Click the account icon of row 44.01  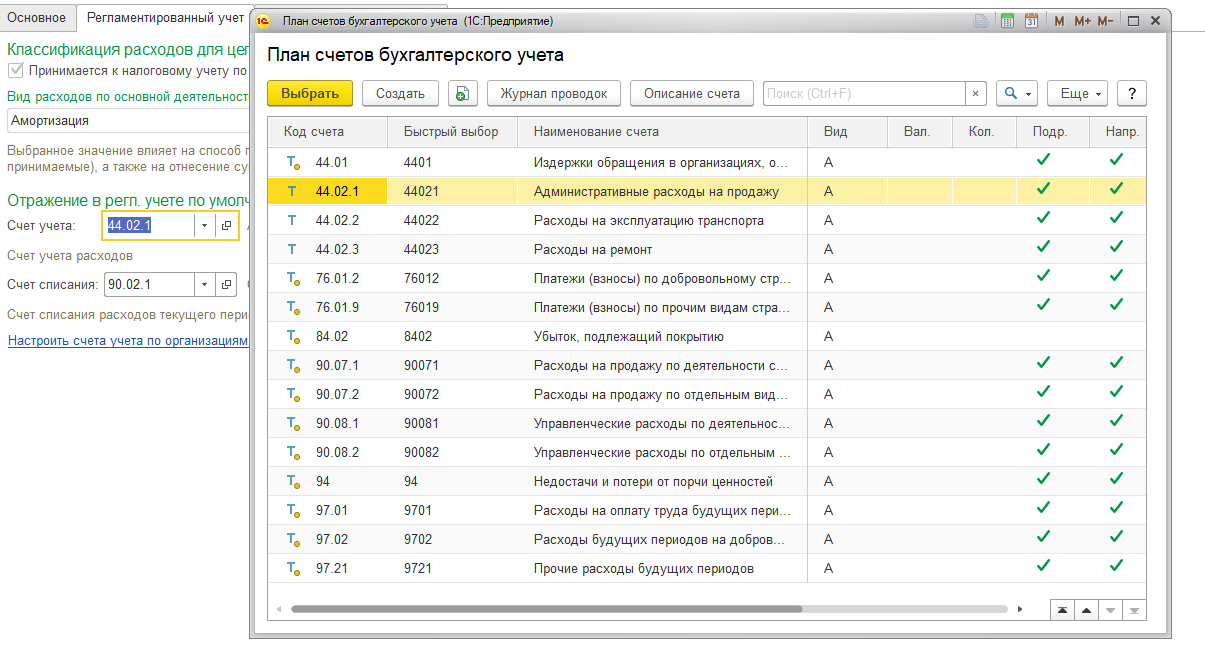click(293, 162)
